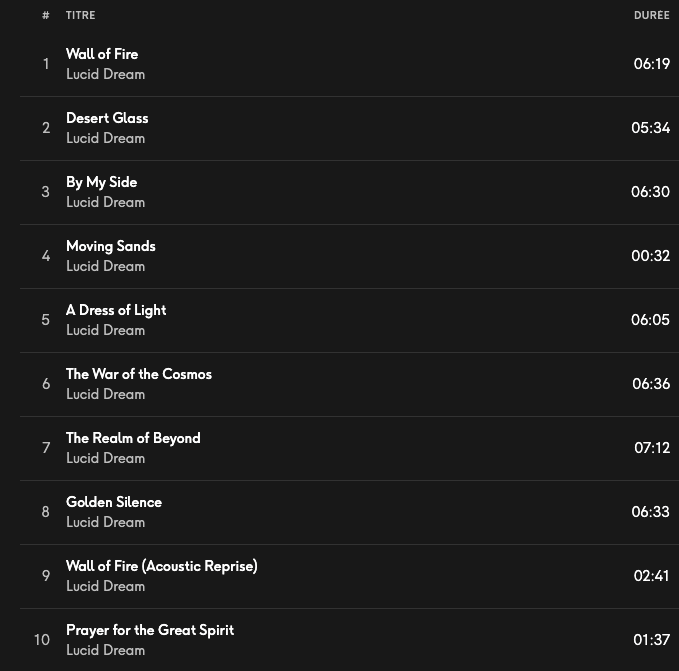Open Lucid Dream artist under Desert Glass
679x671 pixels.
click(105, 138)
